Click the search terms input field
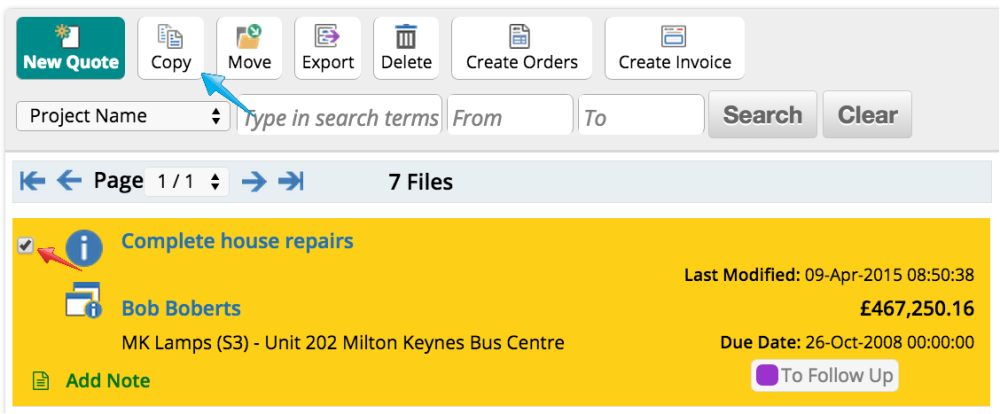The height and width of the screenshot is (414, 1000). point(339,115)
